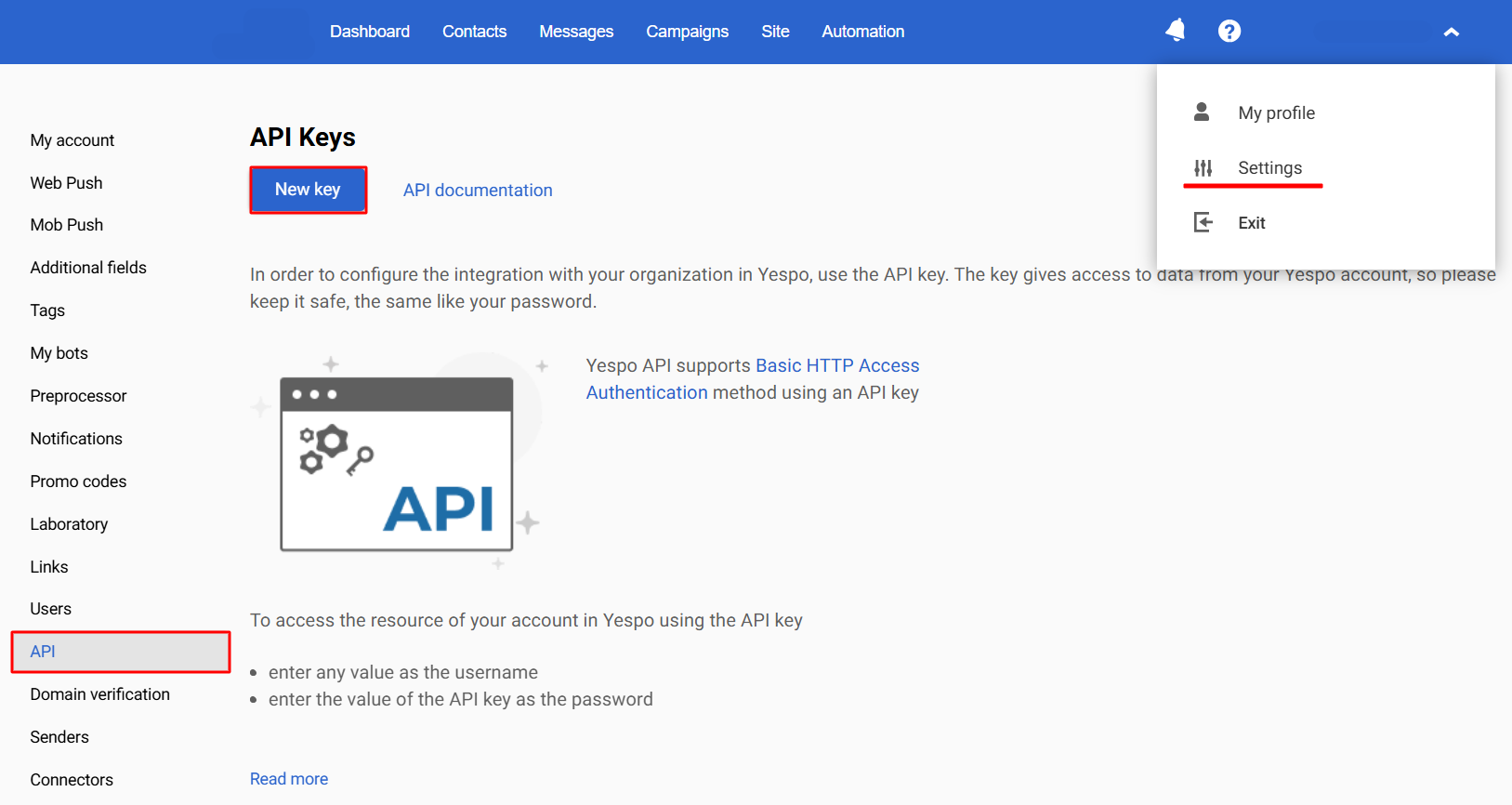
Task: Click the New key button
Action: (309, 190)
